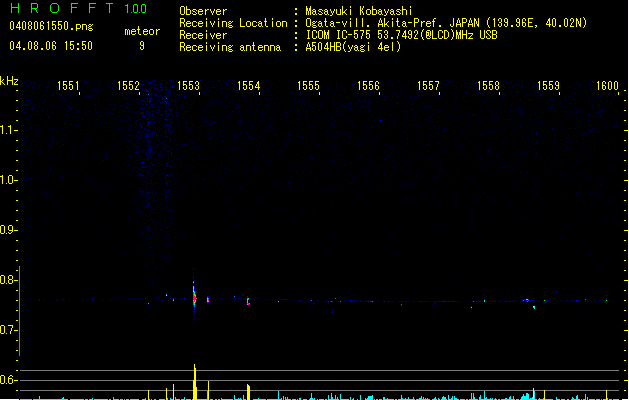Click the HROFFT 1.0.0 title text
629x400 pixels.
coord(79,8)
